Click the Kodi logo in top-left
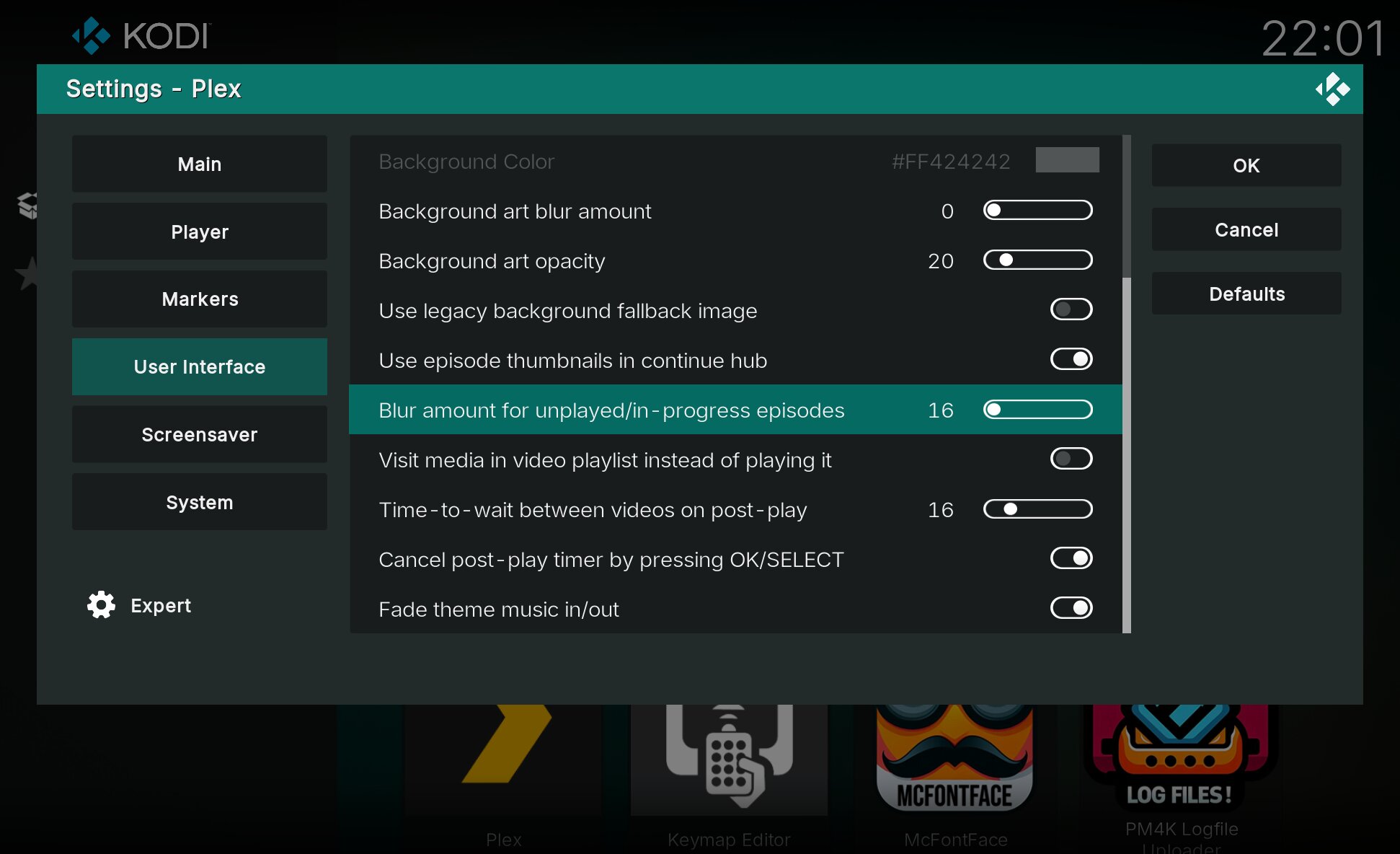 (92, 35)
